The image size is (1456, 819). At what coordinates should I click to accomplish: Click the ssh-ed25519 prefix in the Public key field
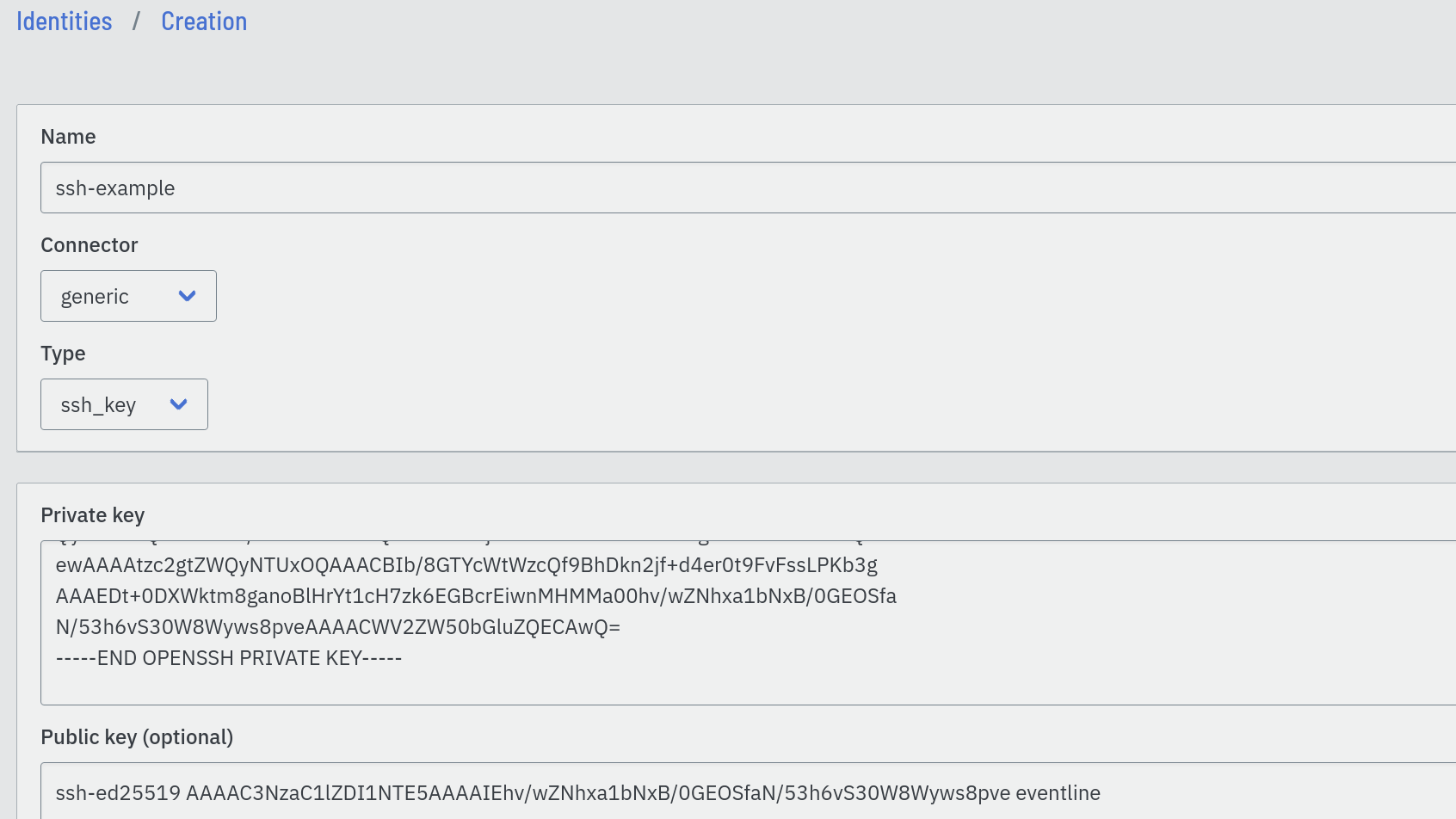[118, 793]
